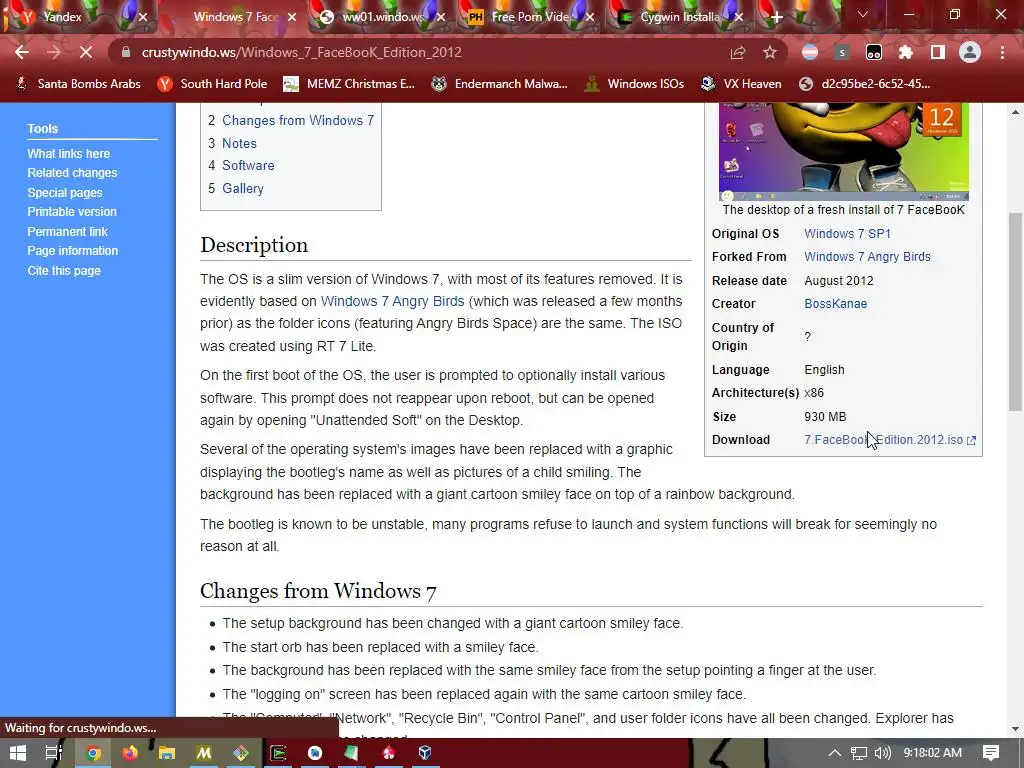Toggle the browser side panel
Image resolution: width=1024 pixels, height=768 pixels.
[938, 52]
